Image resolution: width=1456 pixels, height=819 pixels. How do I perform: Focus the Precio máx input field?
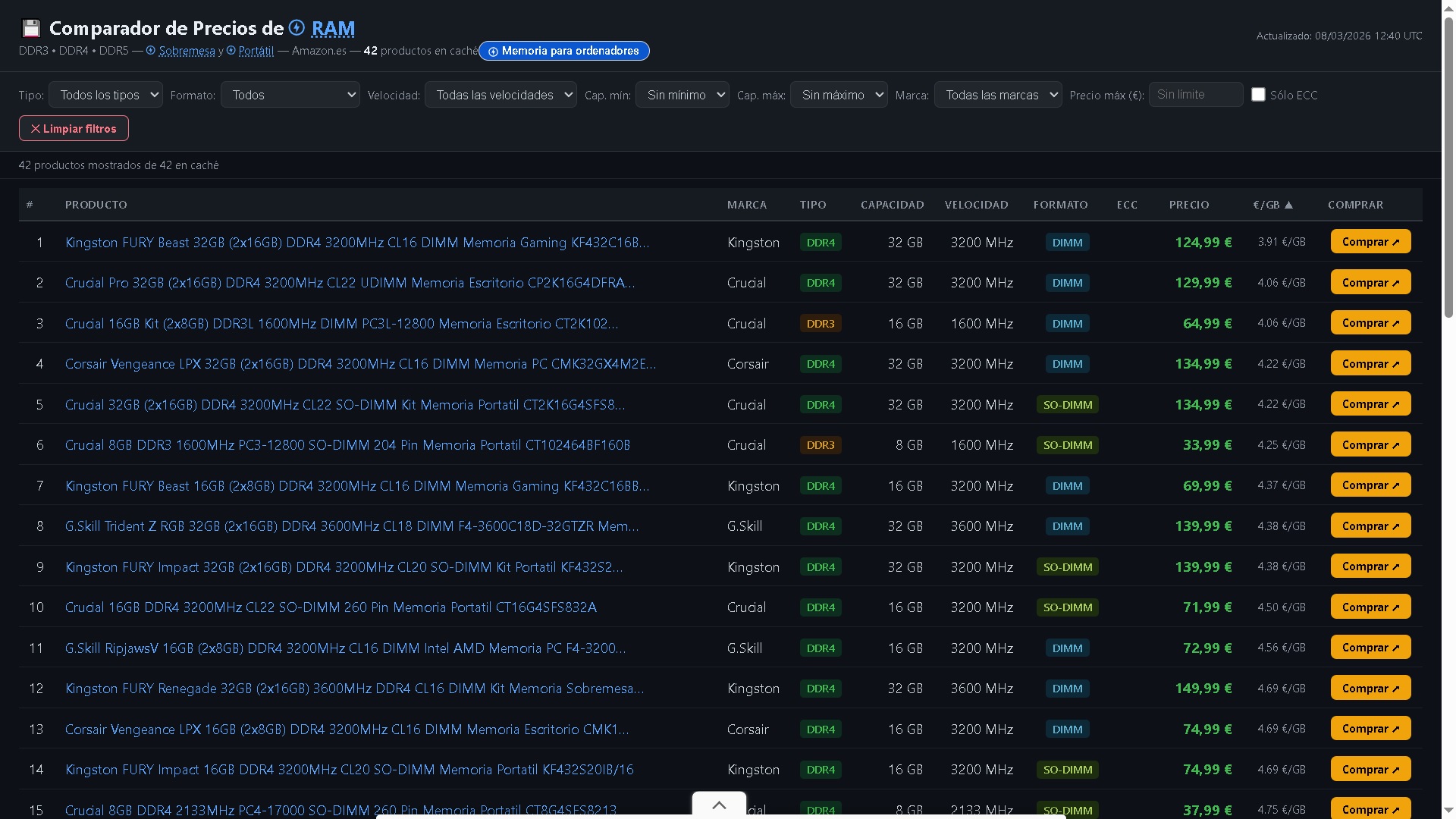(1195, 95)
